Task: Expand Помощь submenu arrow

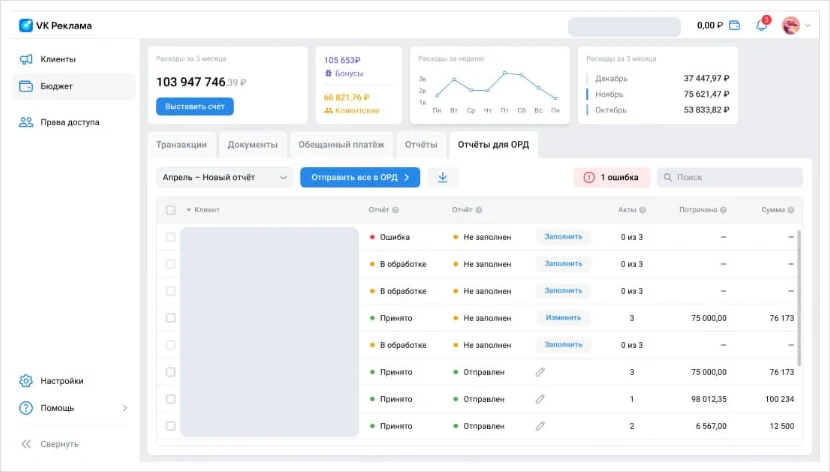Action: click(x=125, y=408)
